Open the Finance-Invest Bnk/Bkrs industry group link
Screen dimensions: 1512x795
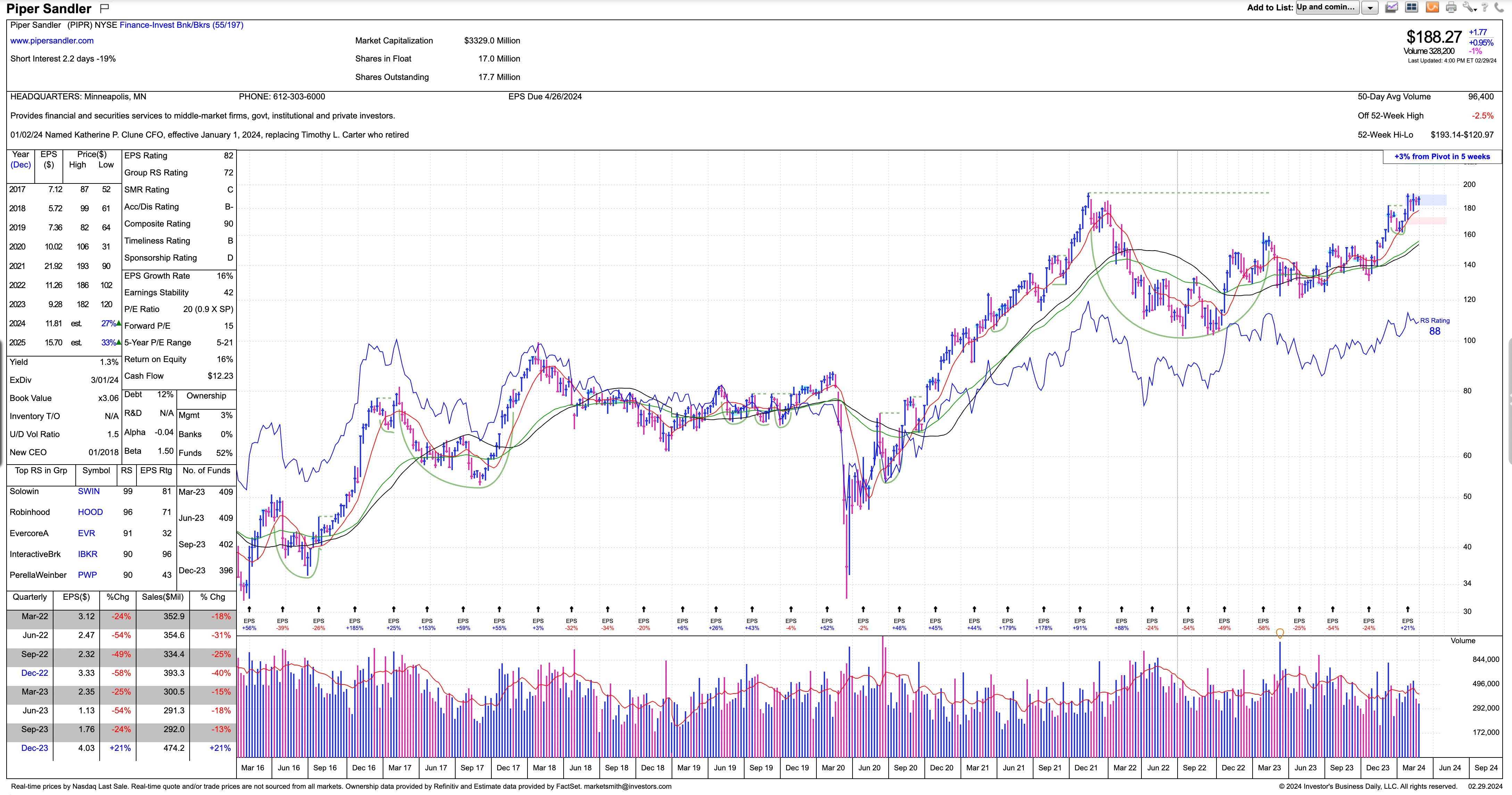coord(181,25)
